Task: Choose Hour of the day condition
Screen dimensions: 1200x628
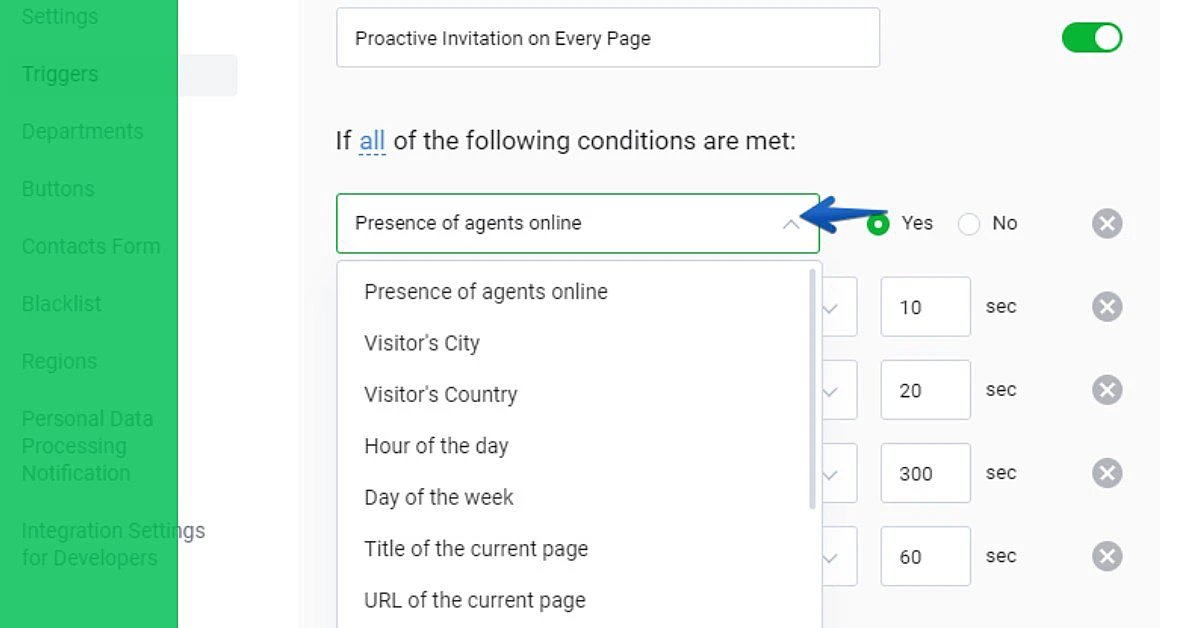Action: tap(436, 446)
